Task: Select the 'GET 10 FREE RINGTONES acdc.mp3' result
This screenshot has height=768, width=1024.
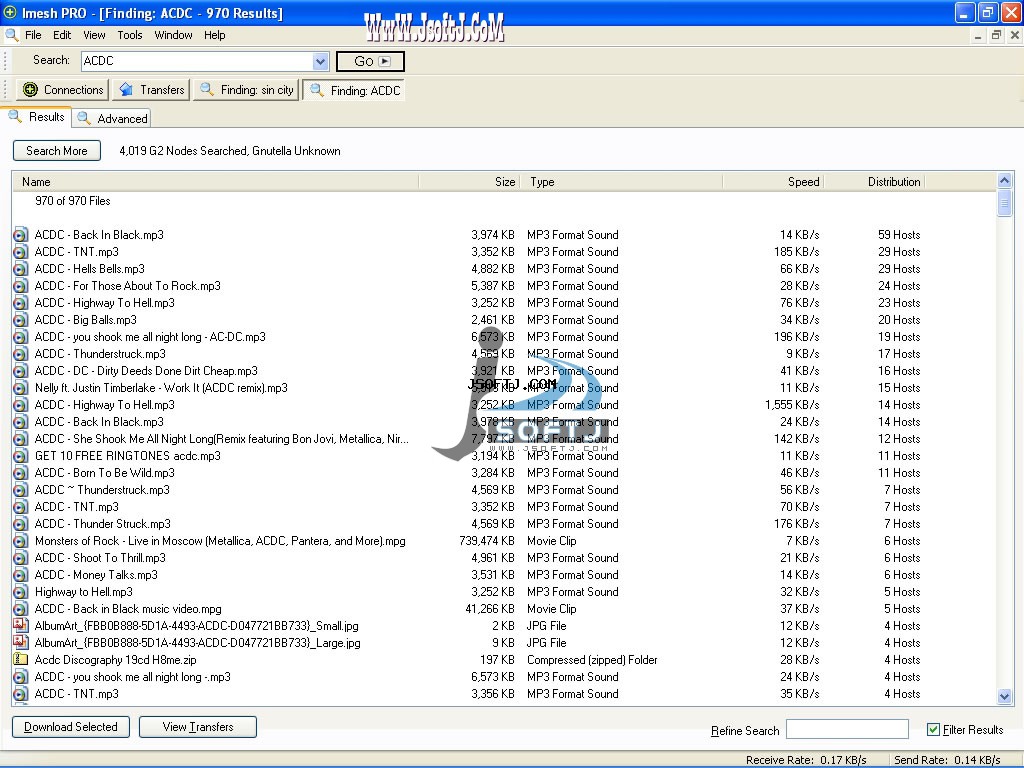Action: pyautogui.click(x=127, y=456)
